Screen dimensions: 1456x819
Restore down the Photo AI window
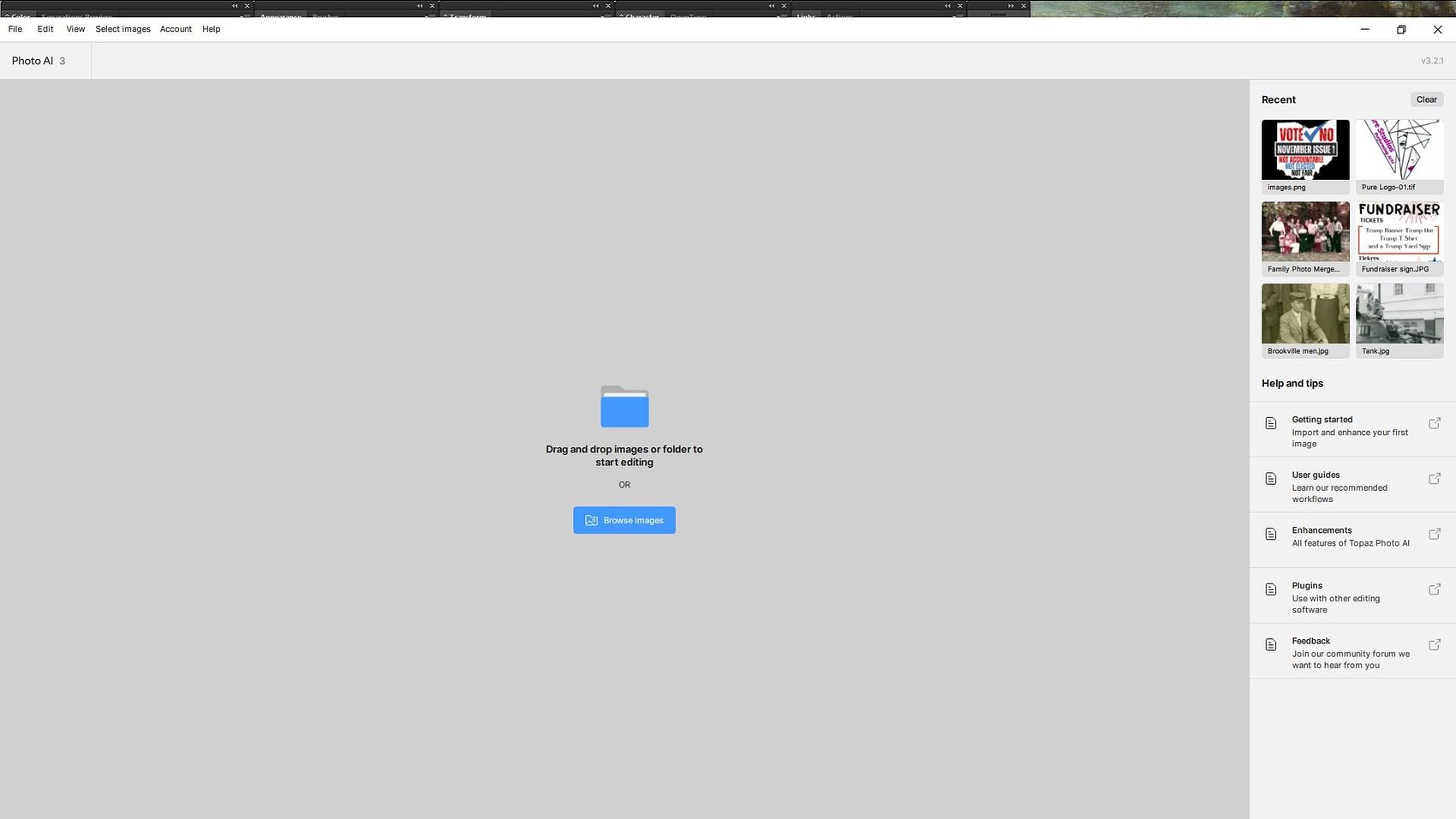pos(1401,29)
